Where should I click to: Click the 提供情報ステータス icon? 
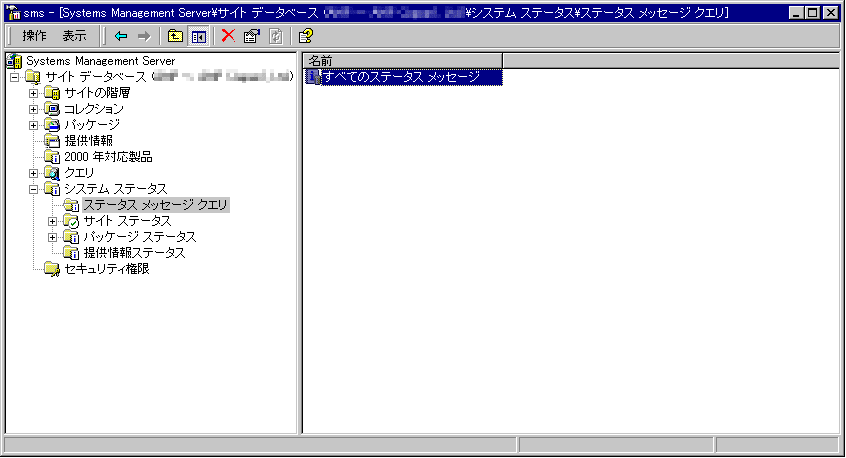pyautogui.click(x=71, y=253)
